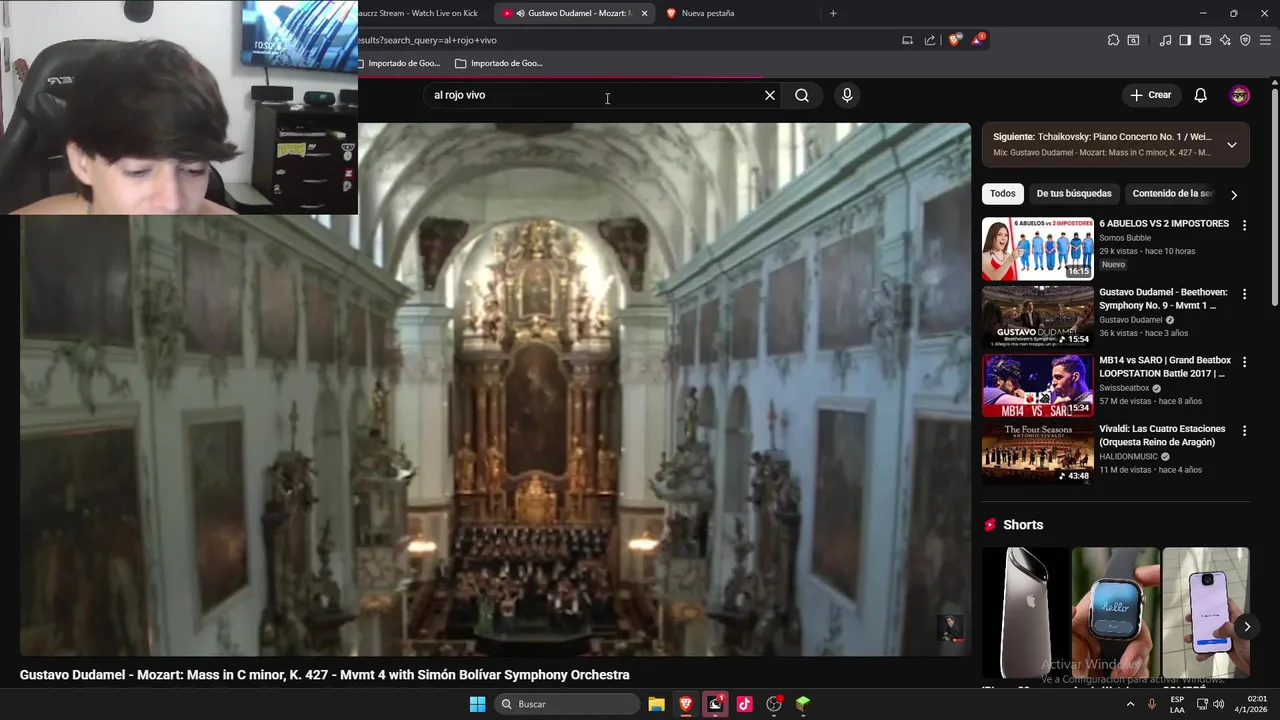
Task: Expand the Siguiente mix playlist chevron
Action: (1232, 145)
